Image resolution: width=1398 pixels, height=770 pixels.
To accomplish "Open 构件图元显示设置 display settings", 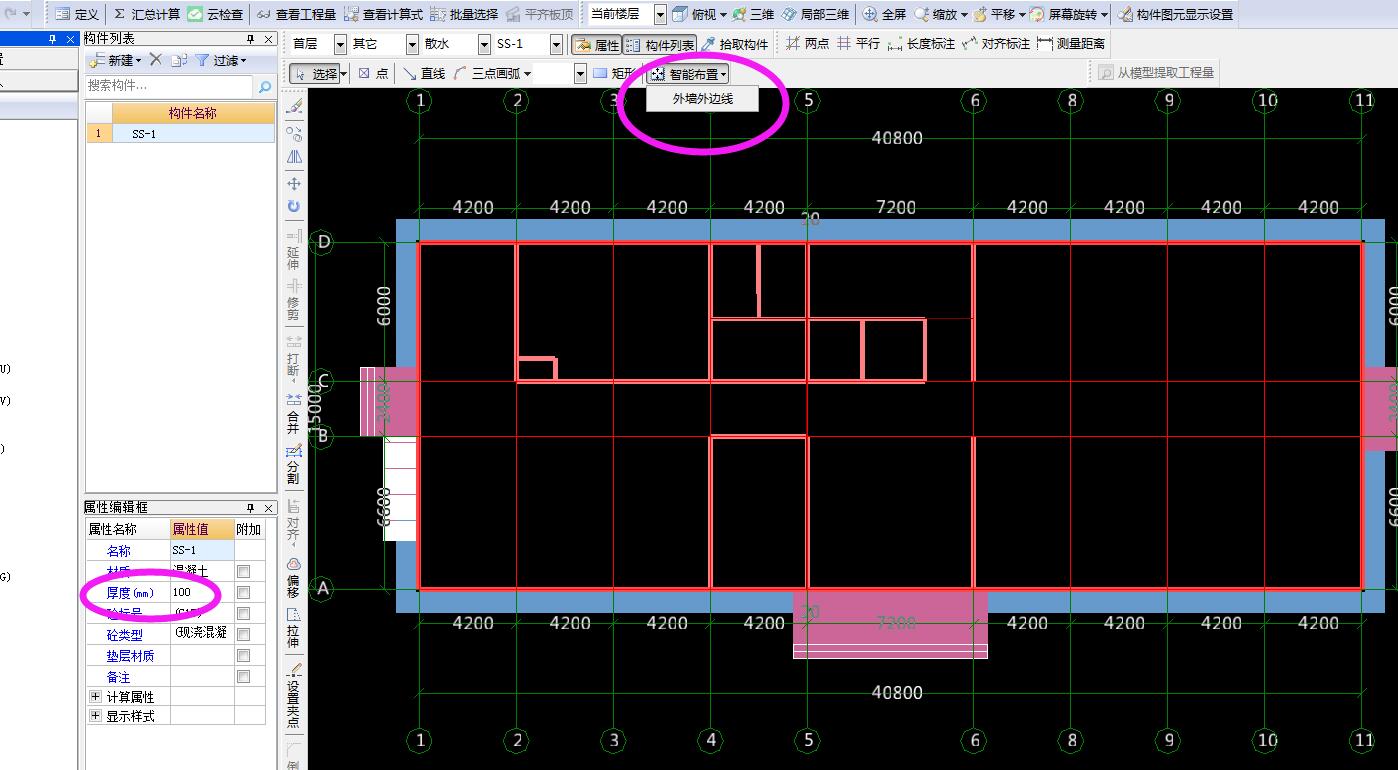I will pyautogui.click(x=1175, y=15).
